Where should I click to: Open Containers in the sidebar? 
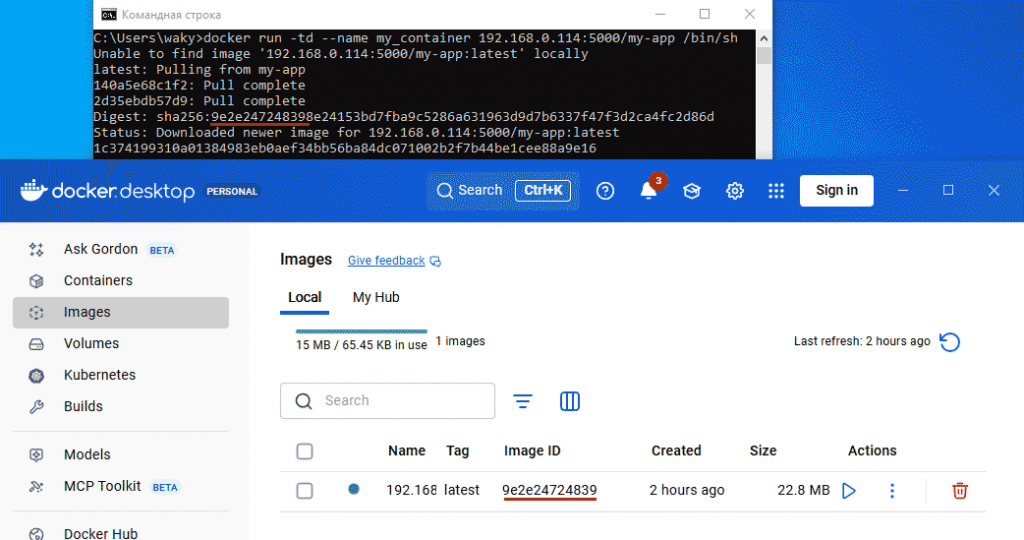[98, 281]
